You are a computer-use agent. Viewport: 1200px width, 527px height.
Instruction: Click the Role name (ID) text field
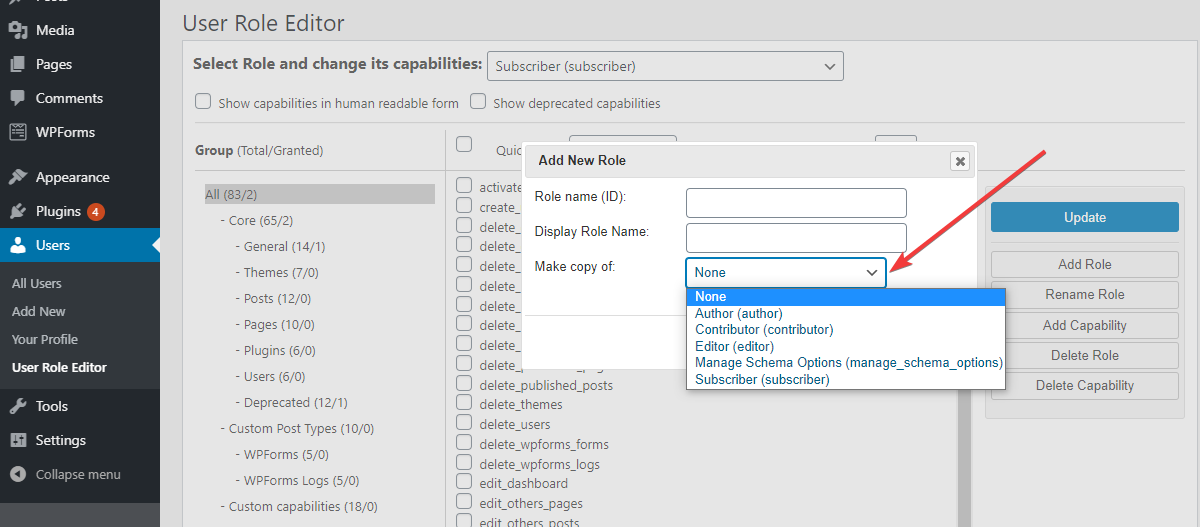point(796,203)
